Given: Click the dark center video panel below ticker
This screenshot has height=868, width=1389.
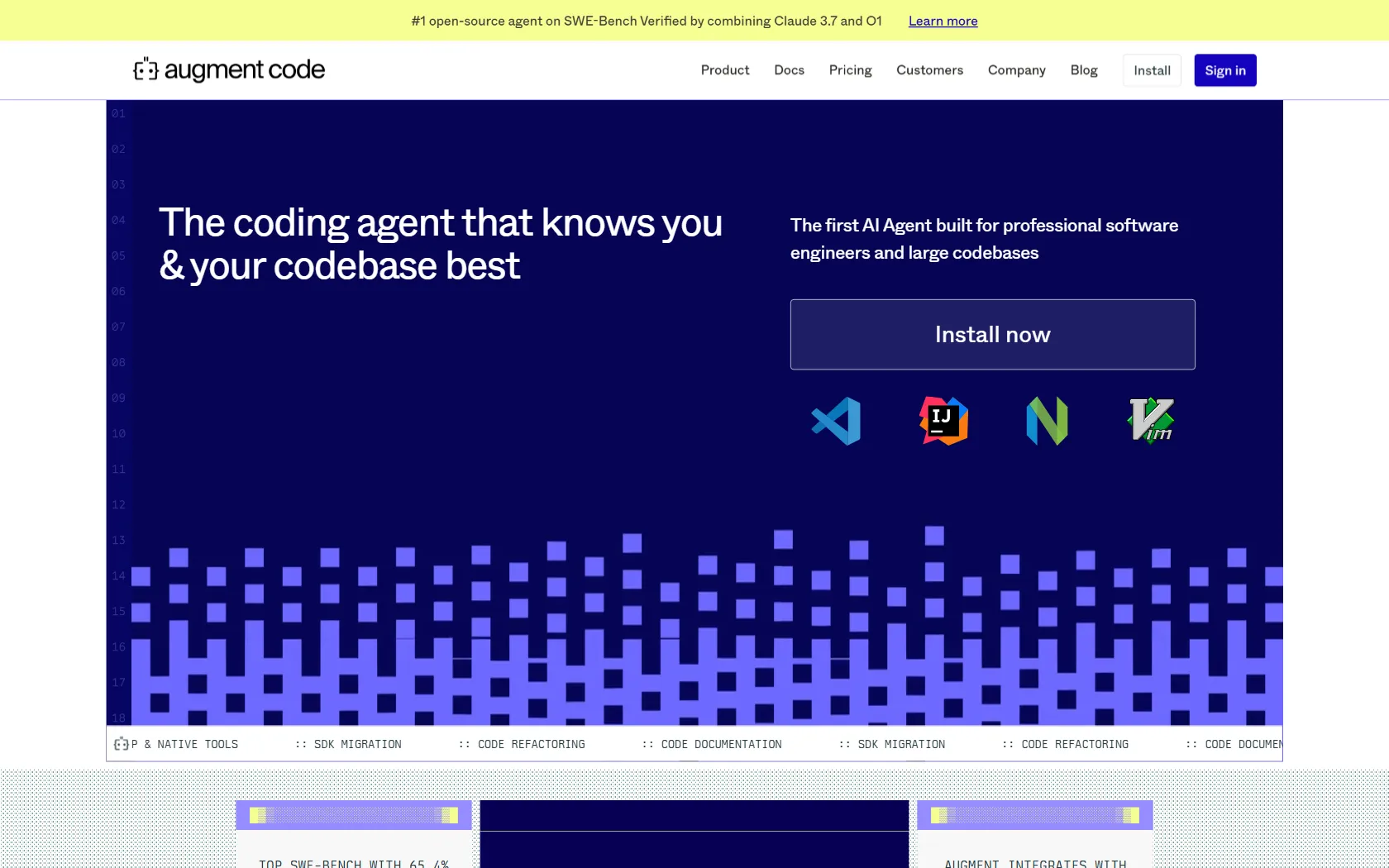Looking at the screenshot, I should click(694, 834).
